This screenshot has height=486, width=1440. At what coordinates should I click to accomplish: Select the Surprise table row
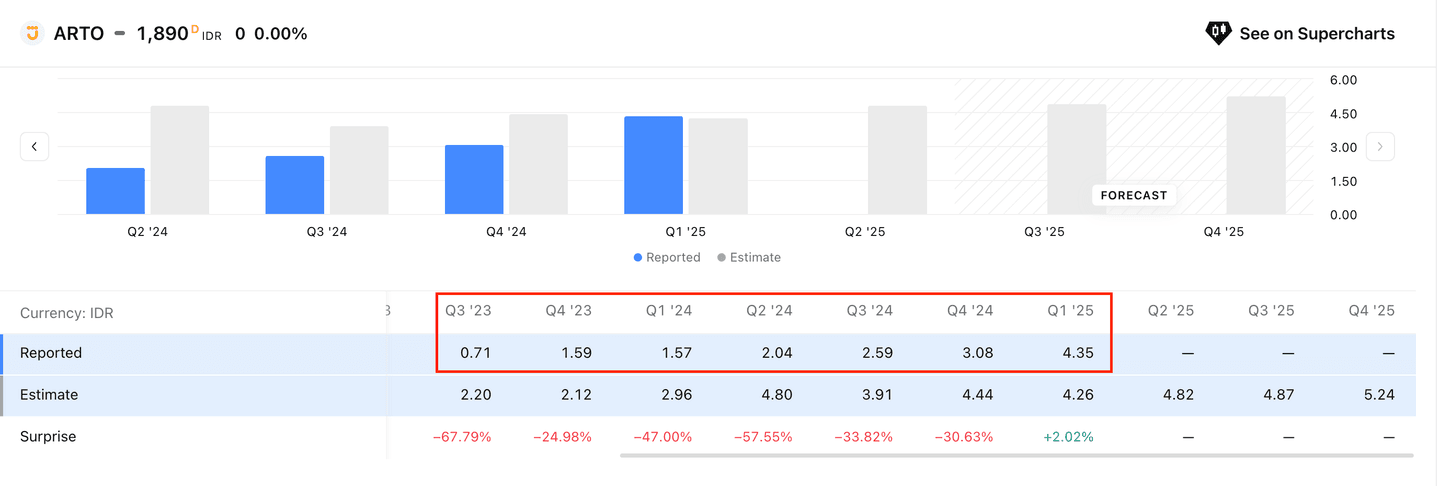click(48, 437)
